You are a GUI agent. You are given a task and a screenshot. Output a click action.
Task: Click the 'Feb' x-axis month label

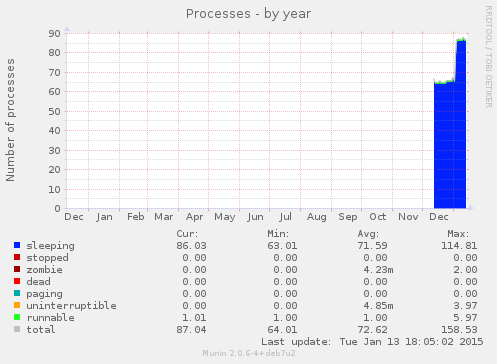[135, 217]
